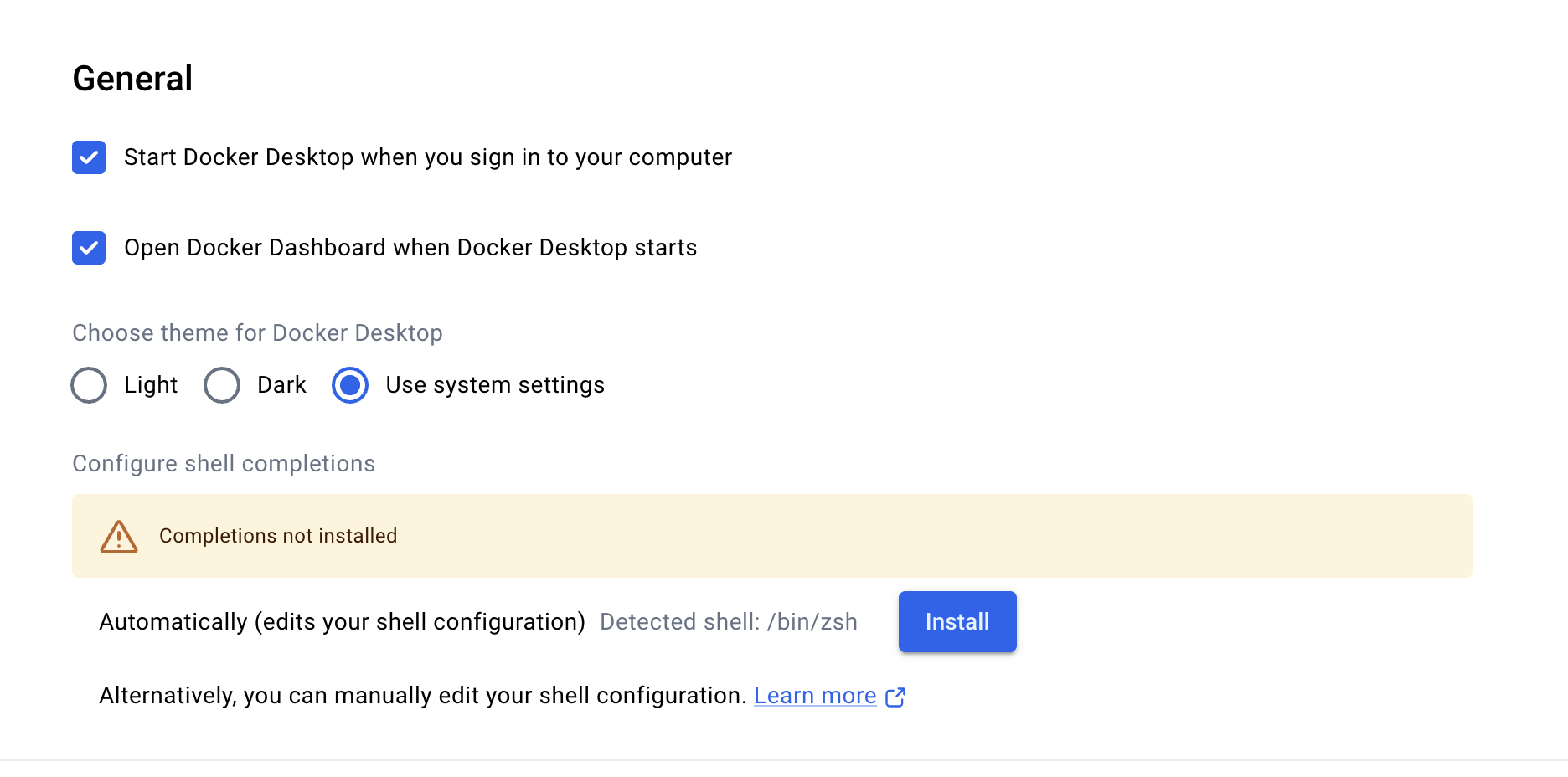Choose the Use system settings radio button
This screenshot has height=777, width=1568.
[350, 385]
